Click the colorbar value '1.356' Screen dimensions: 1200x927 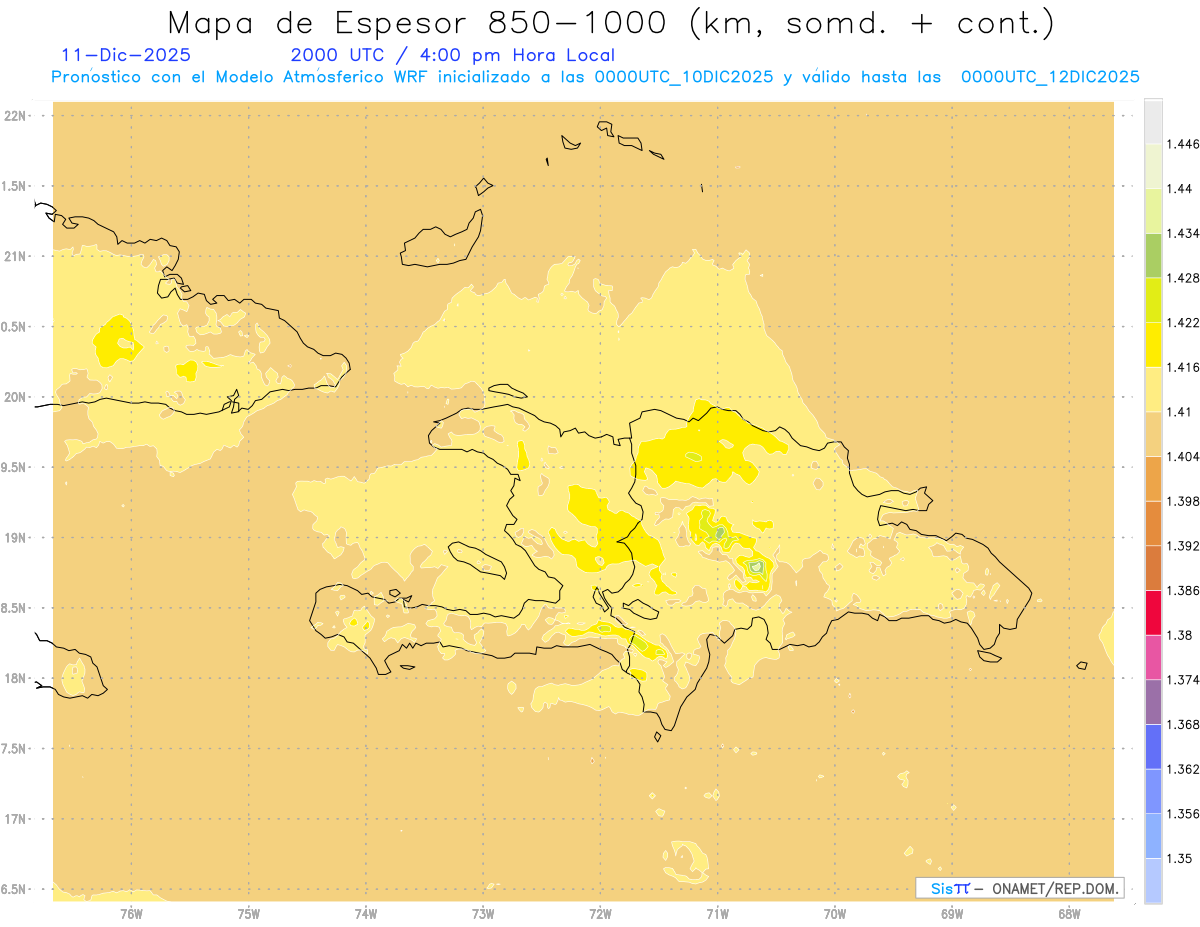click(1185, 813)
